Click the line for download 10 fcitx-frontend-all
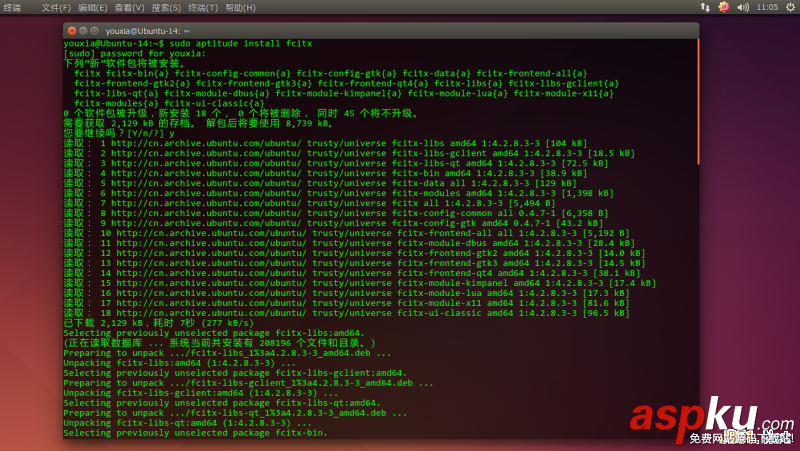Viewport: 800px width, 451px height. click(x=346, y=233)
